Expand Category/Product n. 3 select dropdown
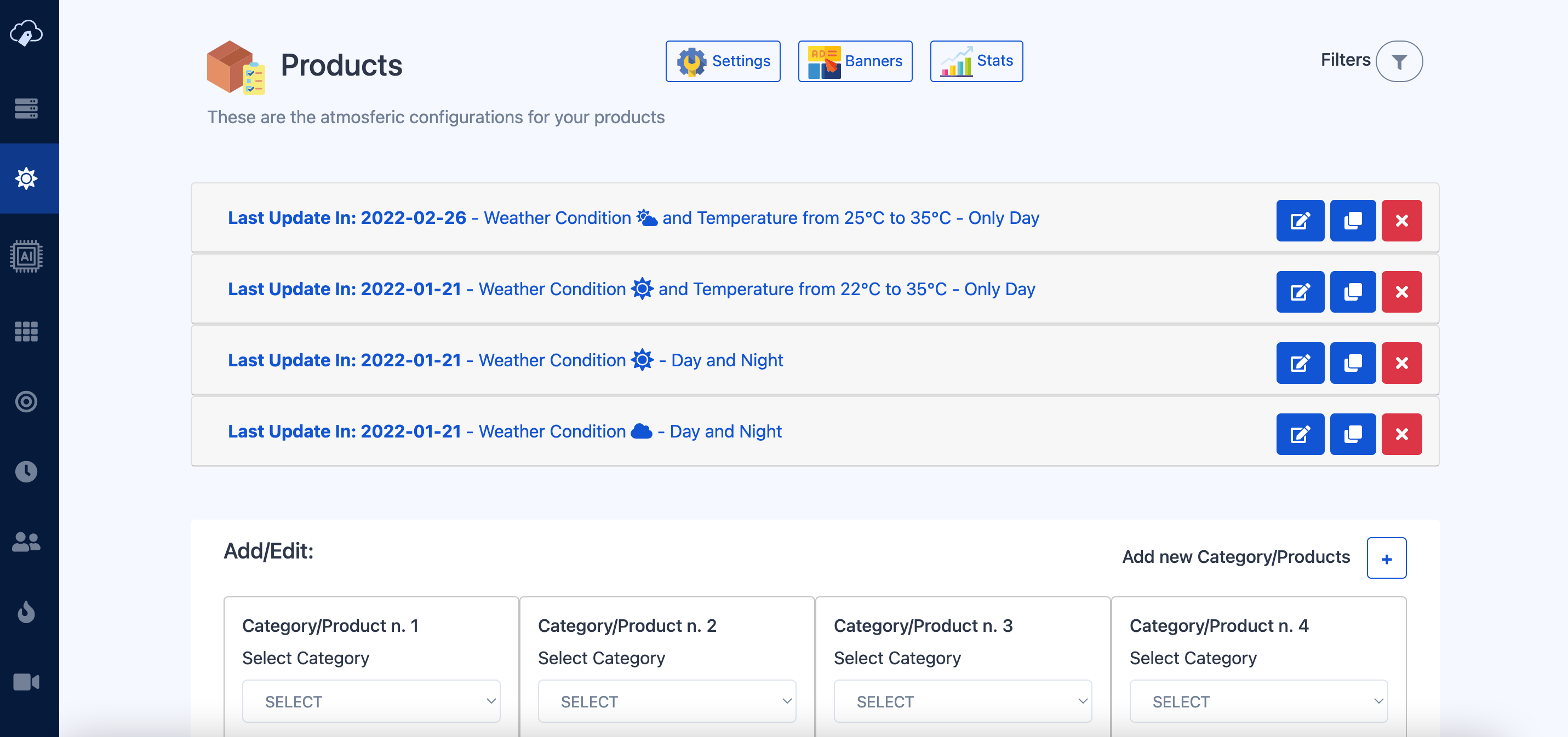 (x=963, y=701)
